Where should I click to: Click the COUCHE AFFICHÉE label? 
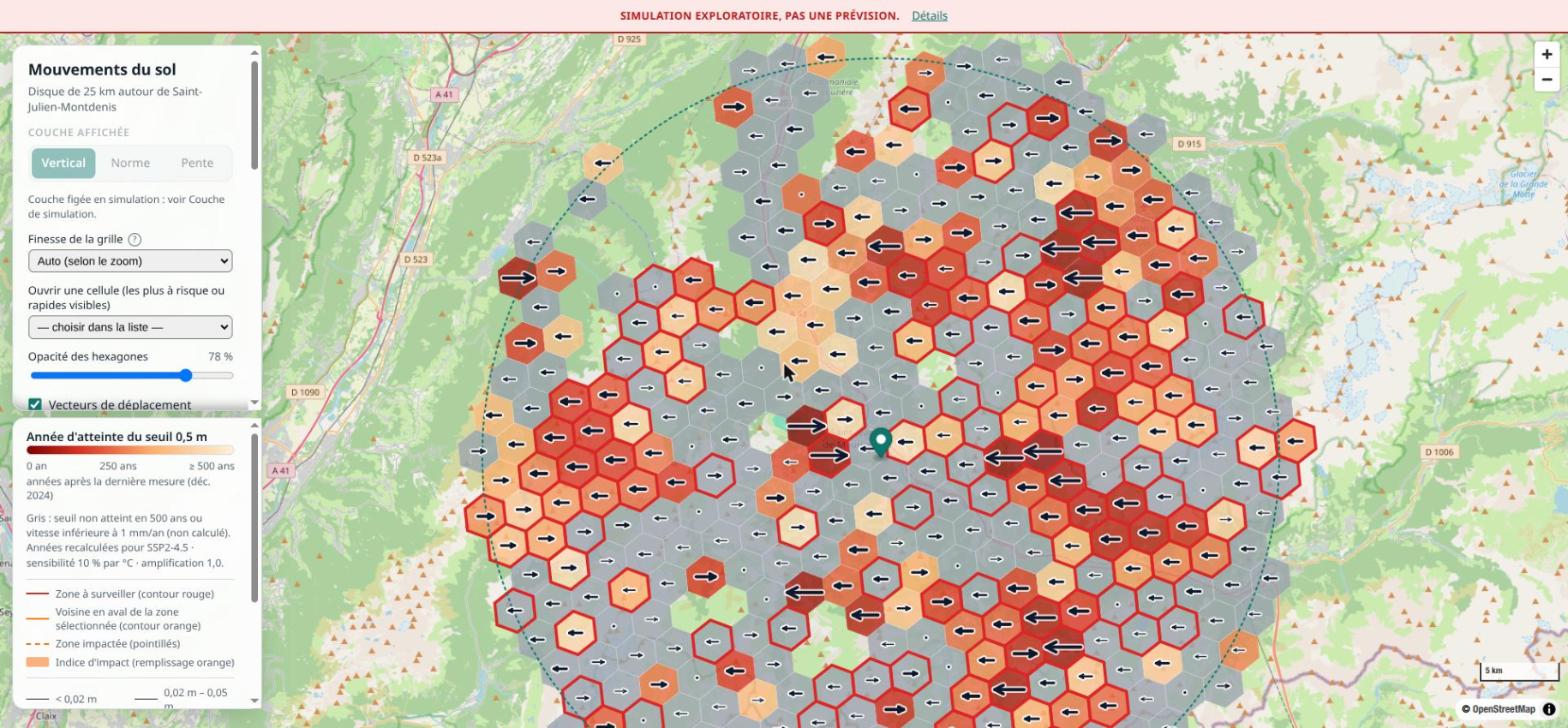(79, 133)
